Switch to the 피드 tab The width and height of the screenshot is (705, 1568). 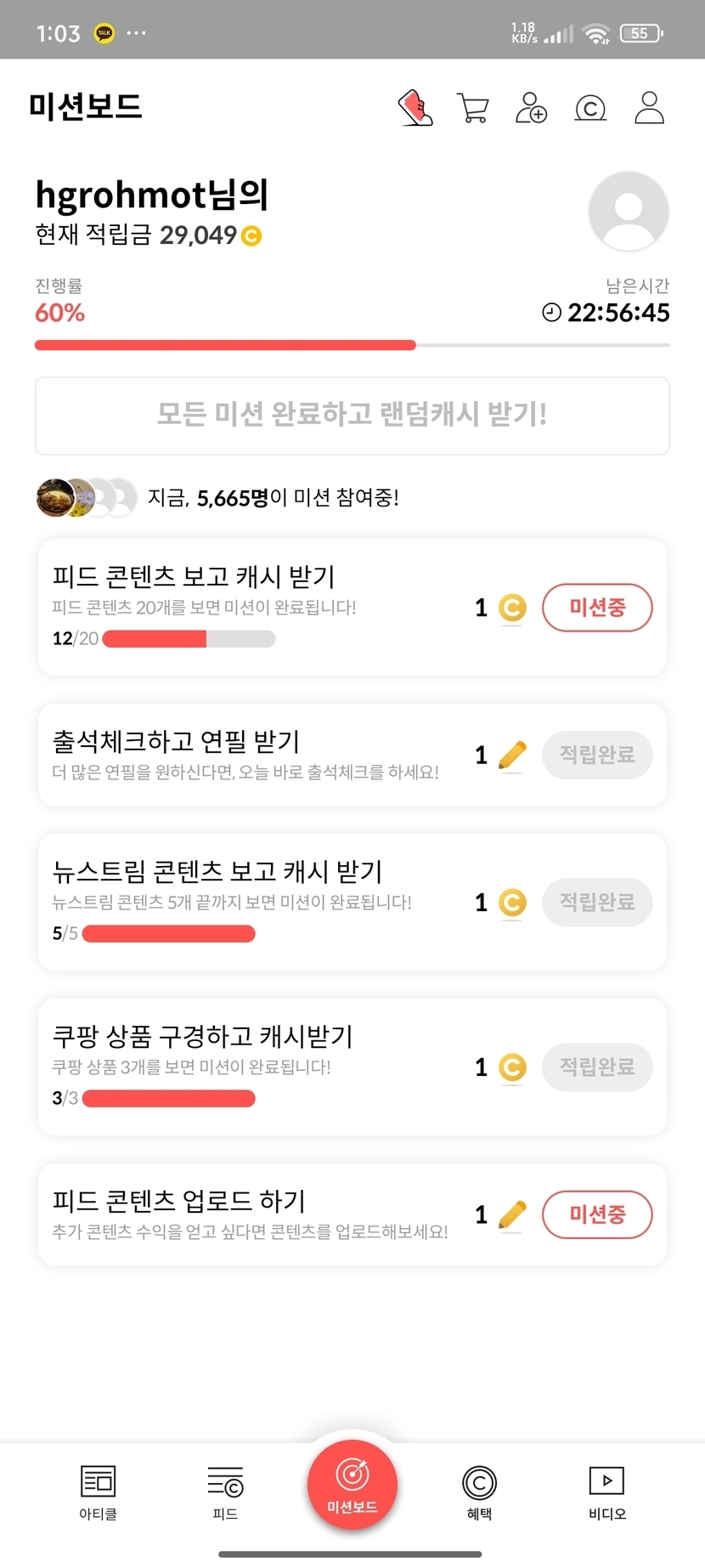pyautogui.click(x=225, y=1492)
